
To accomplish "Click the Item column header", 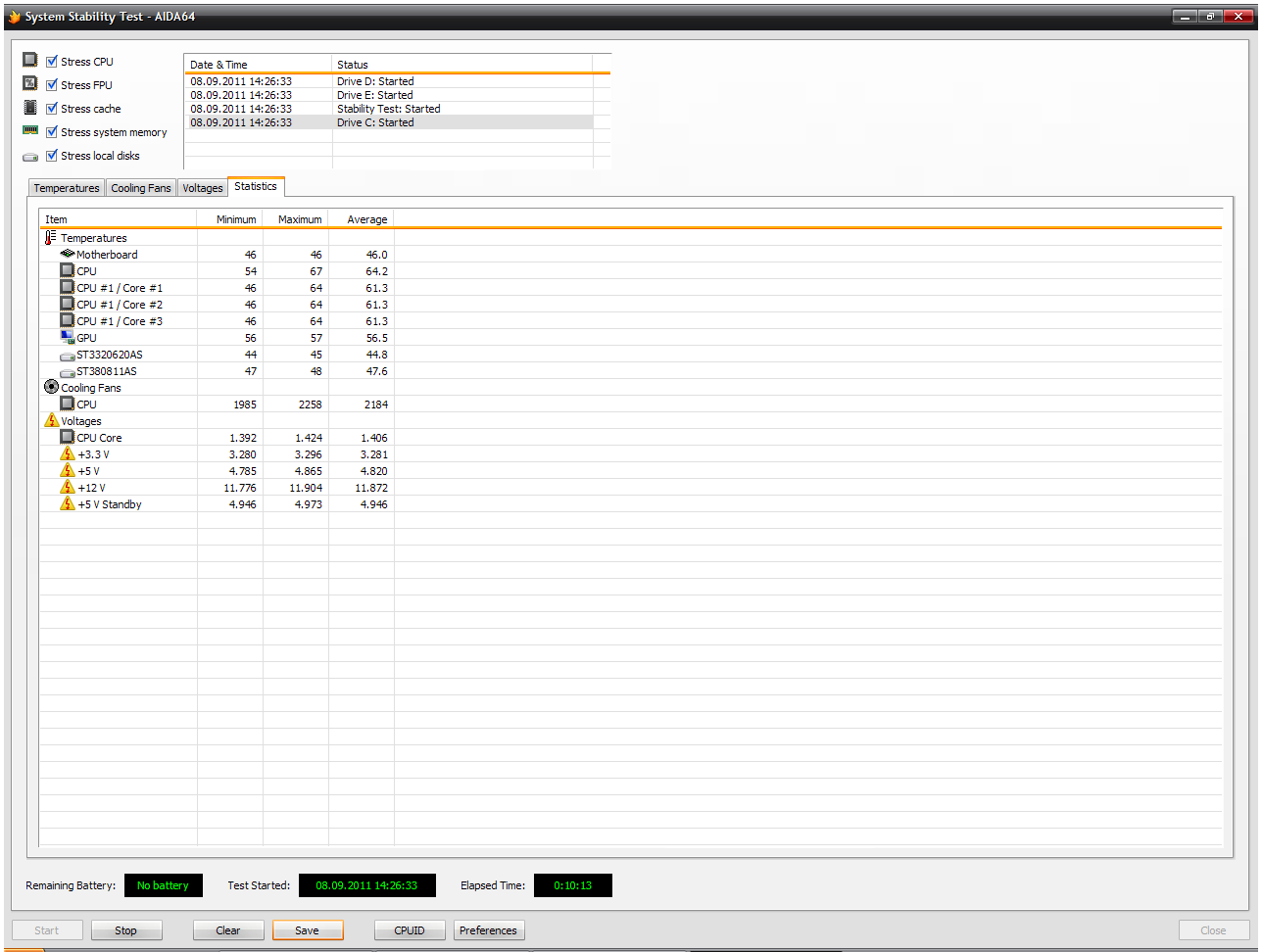I will click(x=118, y=219).
